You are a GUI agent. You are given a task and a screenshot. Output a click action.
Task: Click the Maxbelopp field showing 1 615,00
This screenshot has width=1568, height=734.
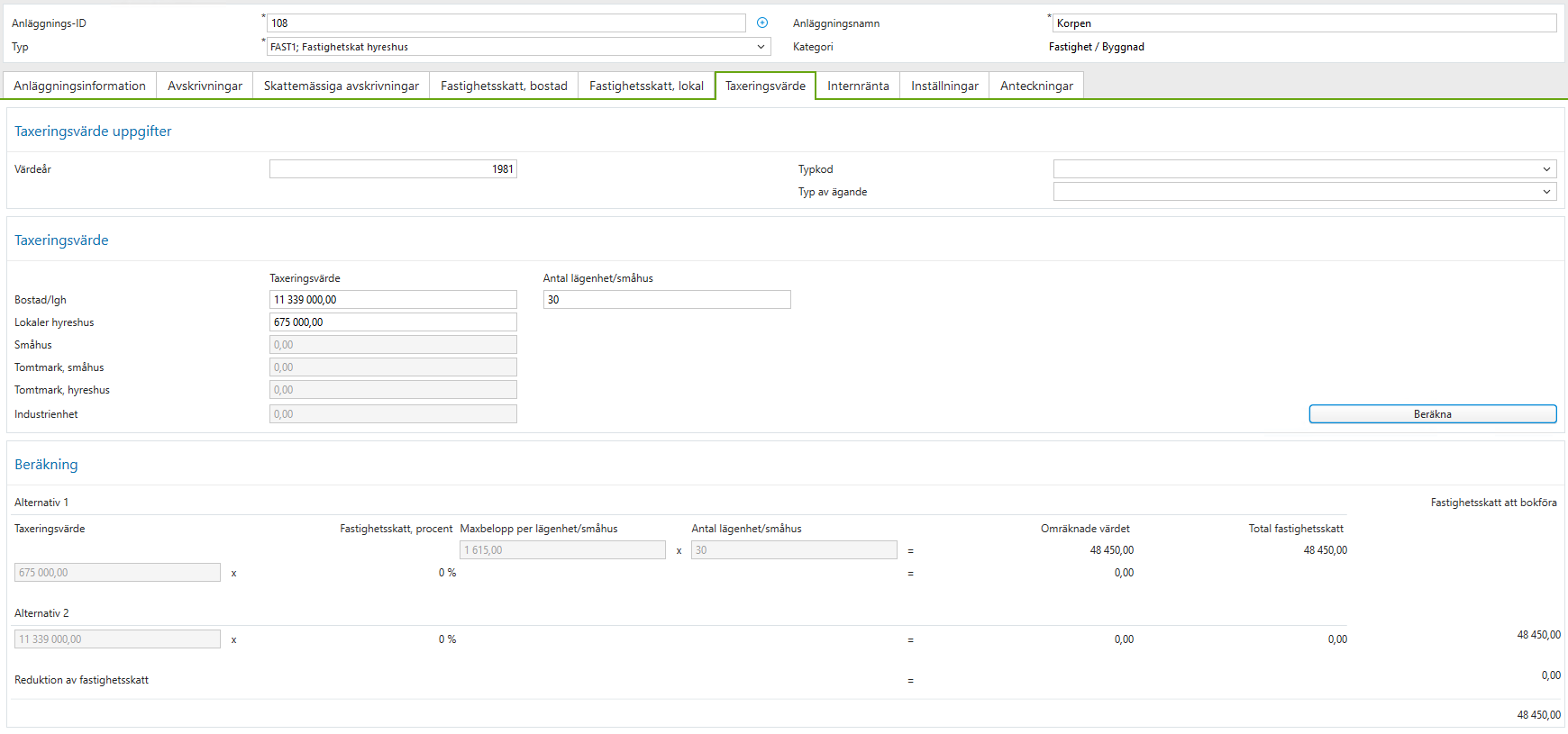562,550
